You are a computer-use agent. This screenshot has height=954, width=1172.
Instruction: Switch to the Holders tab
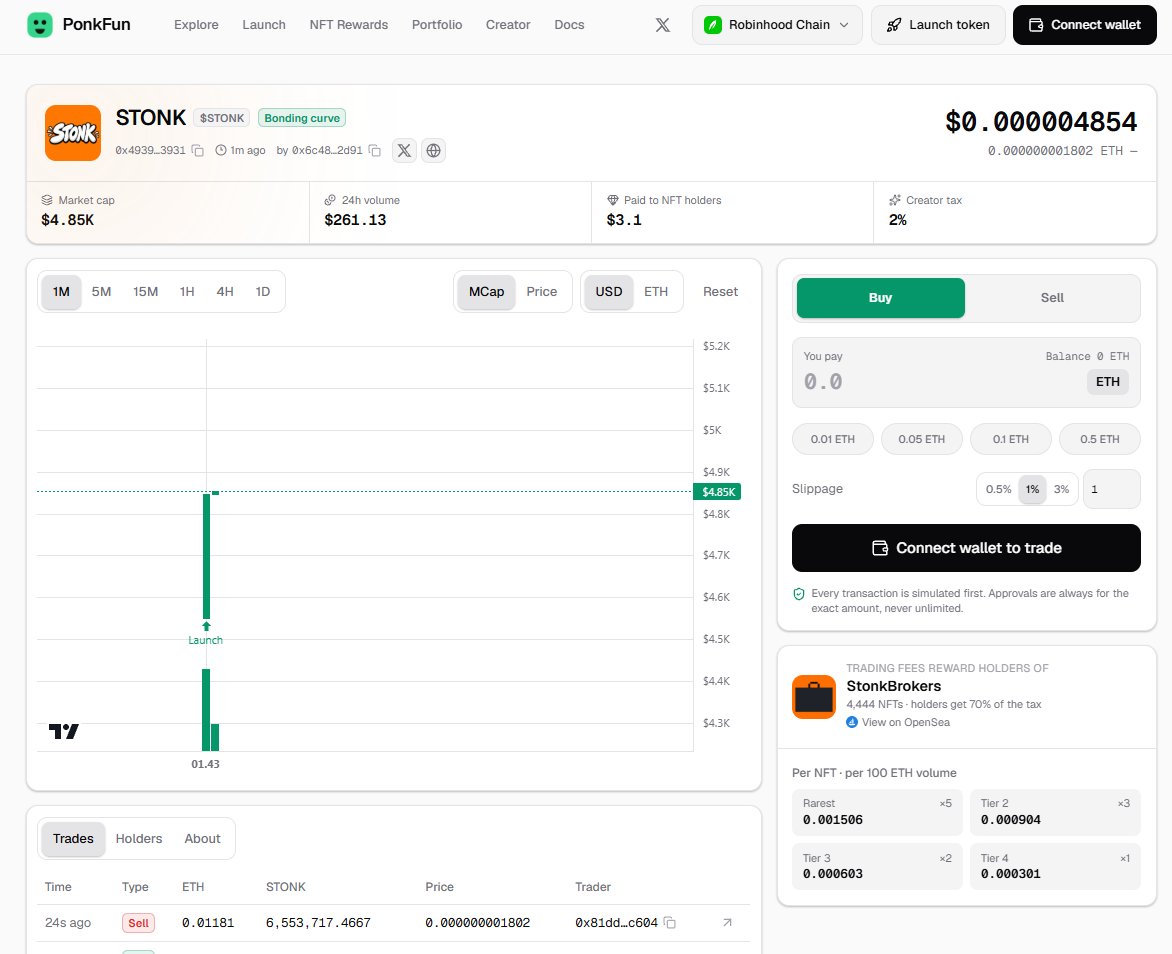139,839
